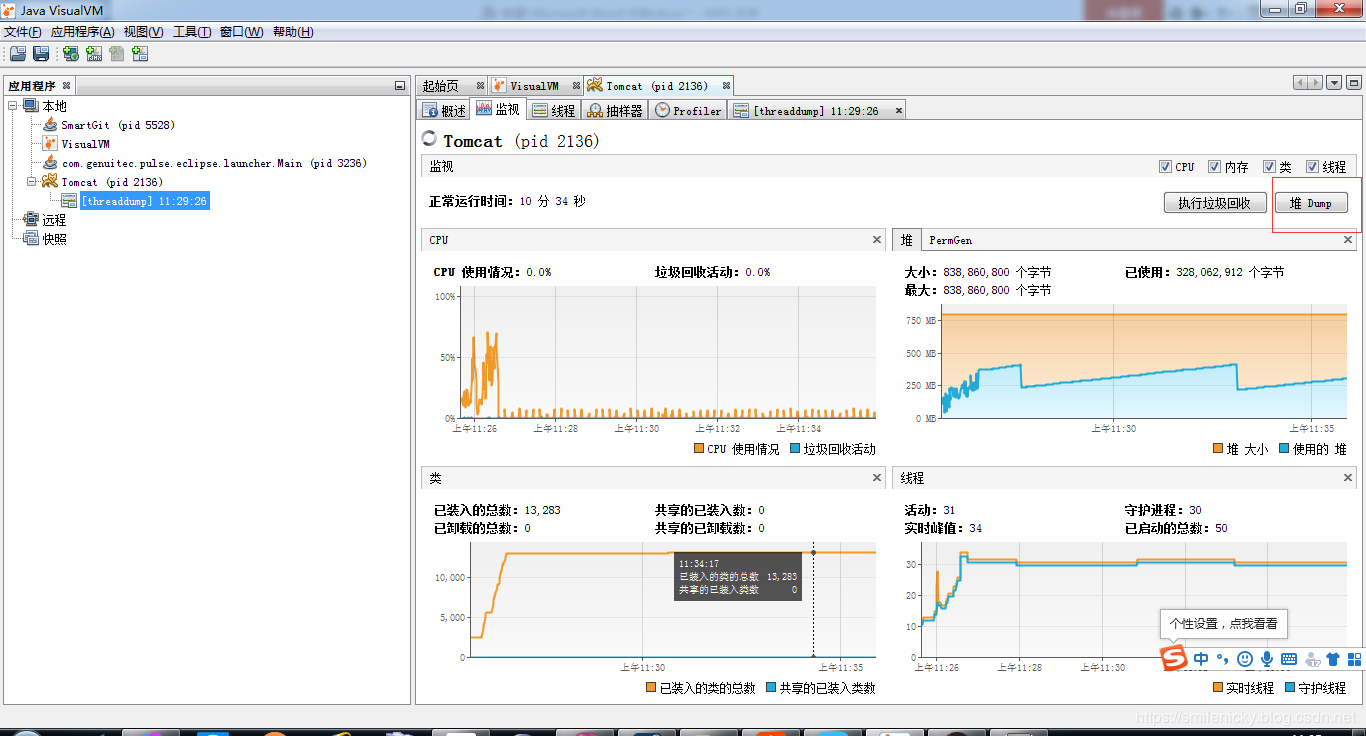This screenshot has width=1366, height=736.
Task: Switch to the 概述 overview tab
Action: point(444,110)
